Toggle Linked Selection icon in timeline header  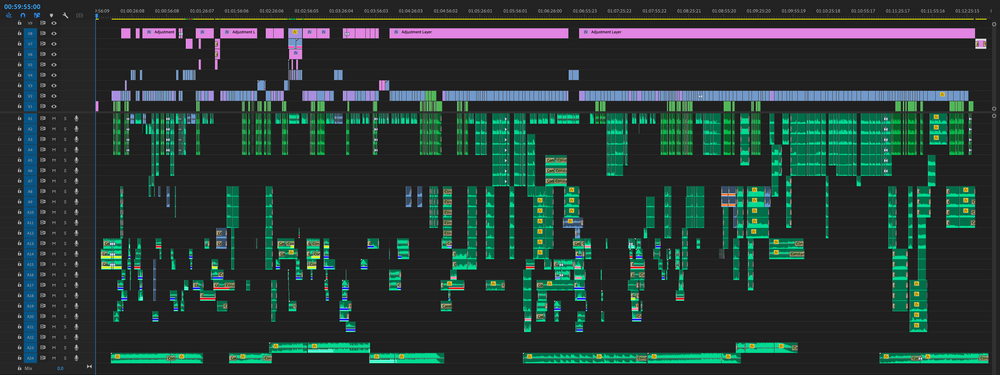coord(37,15)
